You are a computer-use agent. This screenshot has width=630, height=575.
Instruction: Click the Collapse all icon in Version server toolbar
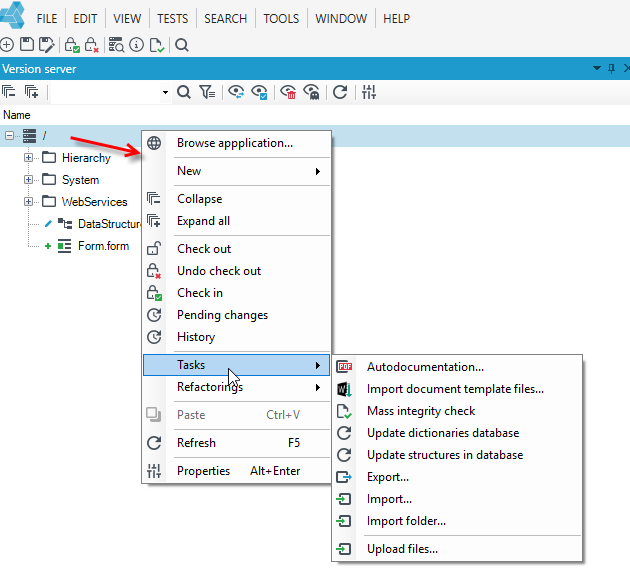[8, 92]
